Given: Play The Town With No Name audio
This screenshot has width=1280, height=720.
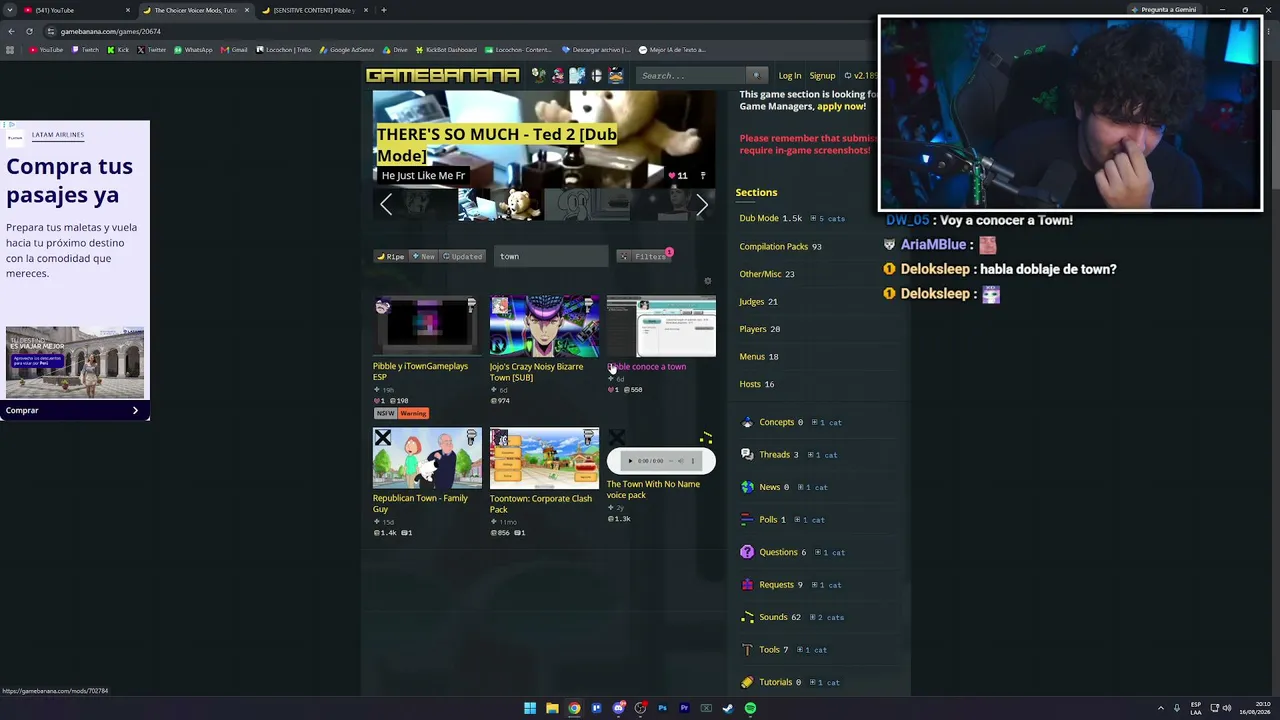Looking at the screenshot, I should tap(630, 461).
